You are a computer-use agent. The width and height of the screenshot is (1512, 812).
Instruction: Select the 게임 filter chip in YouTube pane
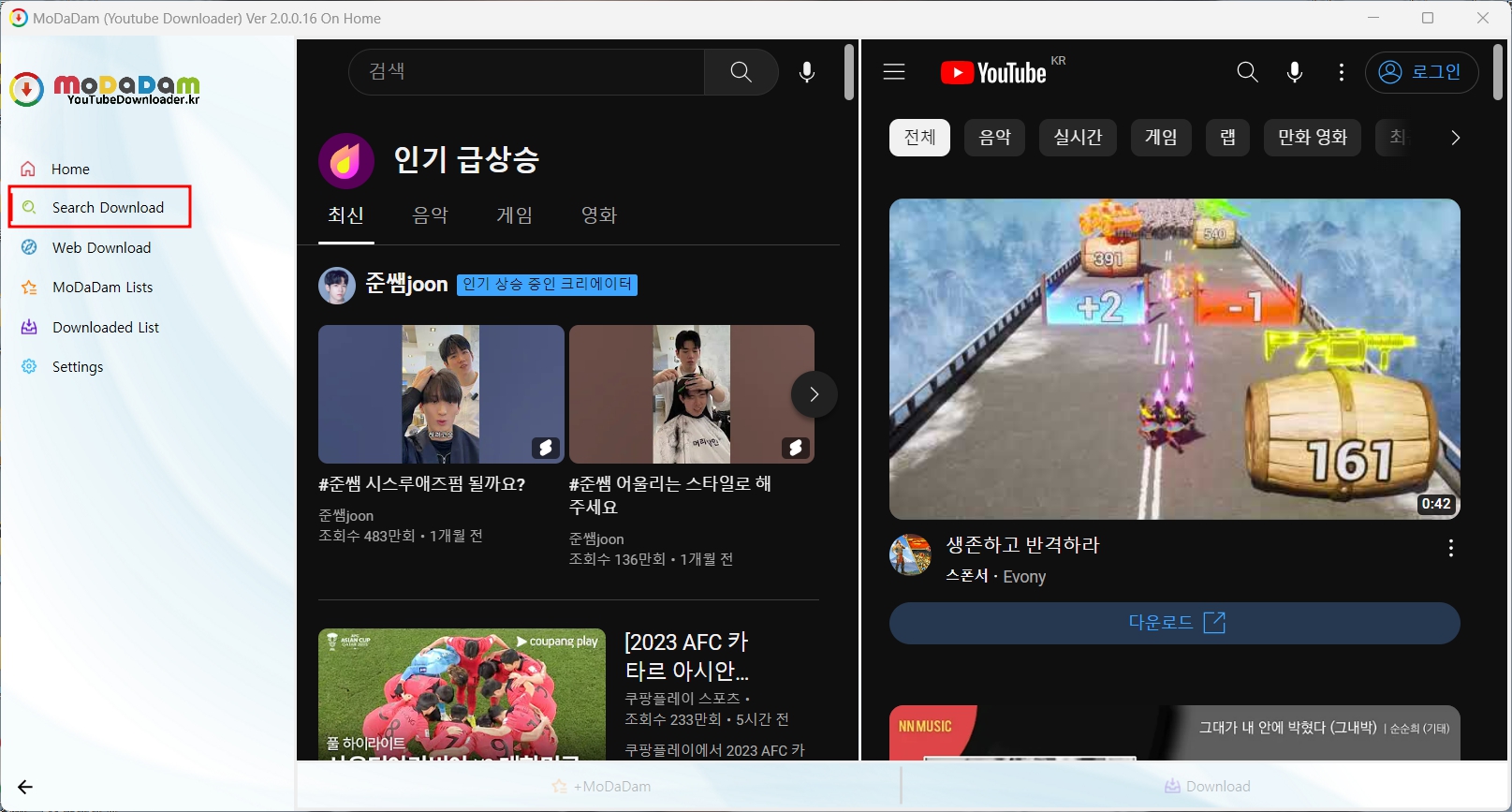[x=1161, y=138]
